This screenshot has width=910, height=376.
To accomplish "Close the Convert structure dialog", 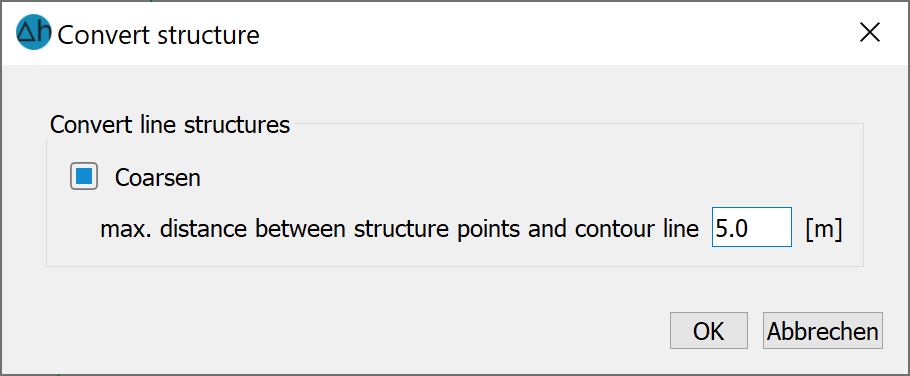I will point(870,33).
